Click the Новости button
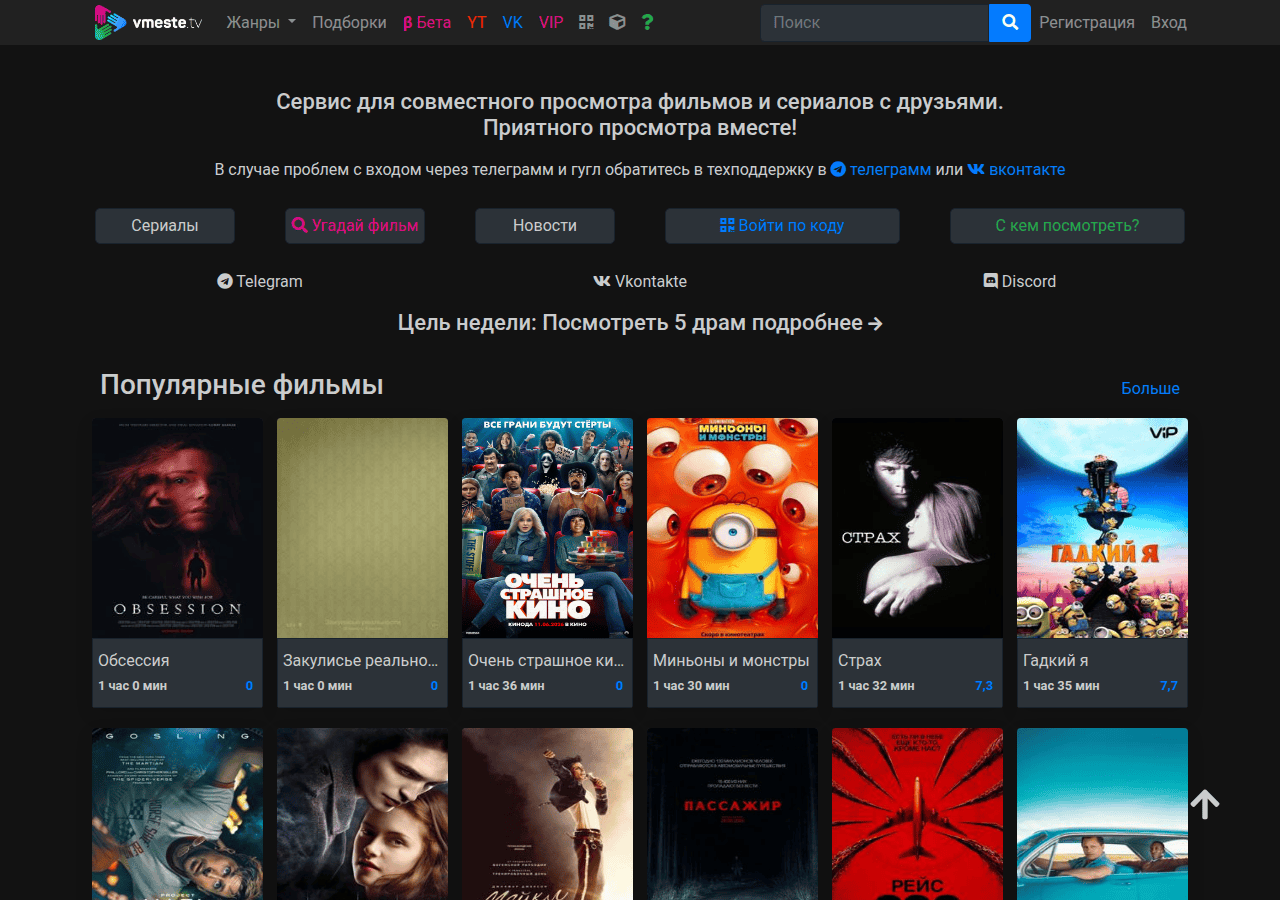Screen dimensions: 1280x900 click(545, 226)
